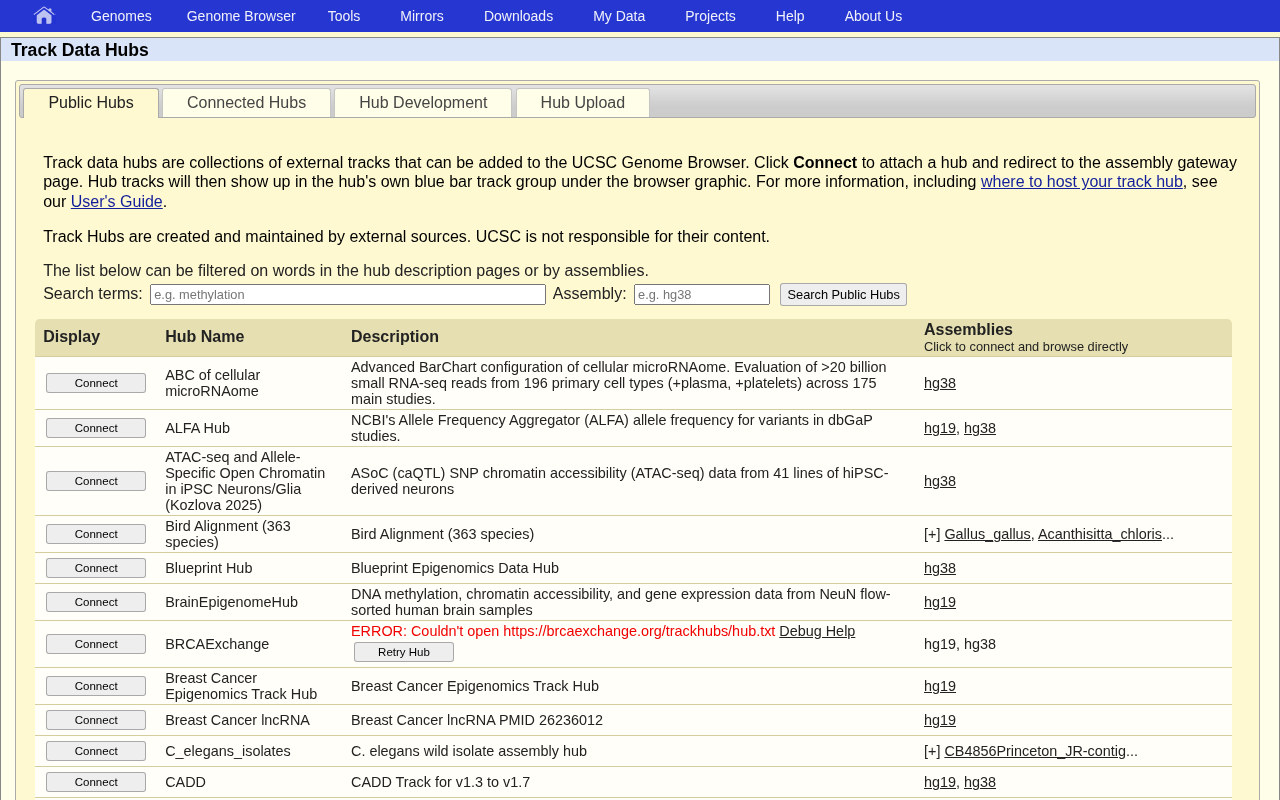Open the Projects menu
Screen dimensions: 1280x800
pos(710,16)
